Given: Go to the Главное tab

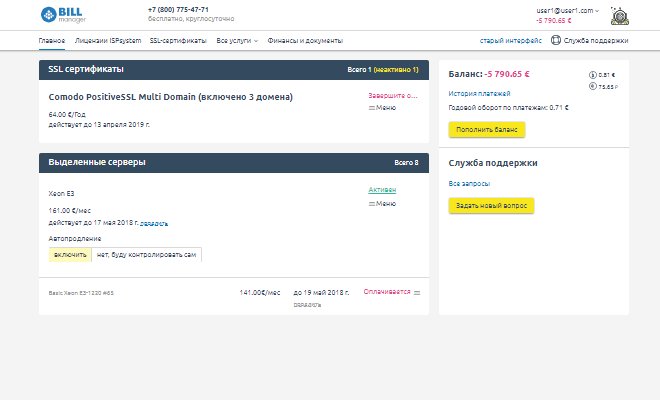Looking at the screenshot, I should 52,40.
